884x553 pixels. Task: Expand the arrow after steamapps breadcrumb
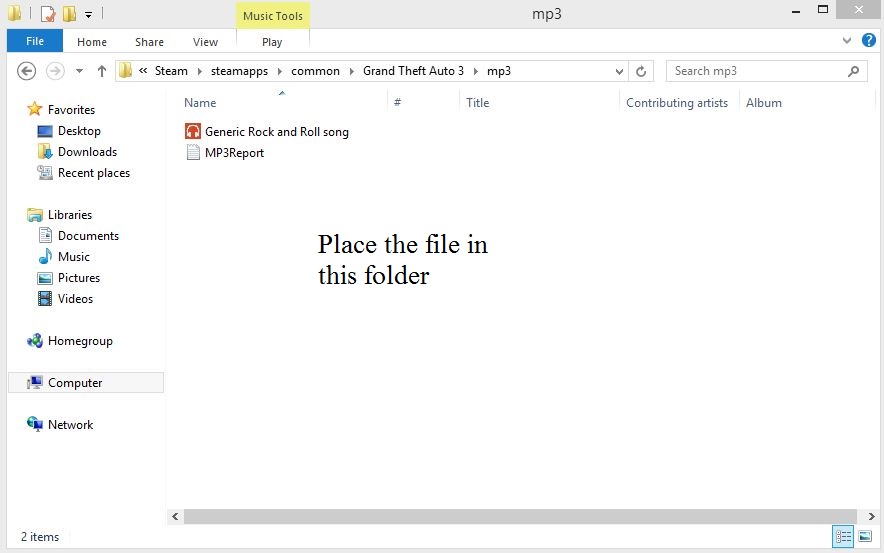click(280, 71)
